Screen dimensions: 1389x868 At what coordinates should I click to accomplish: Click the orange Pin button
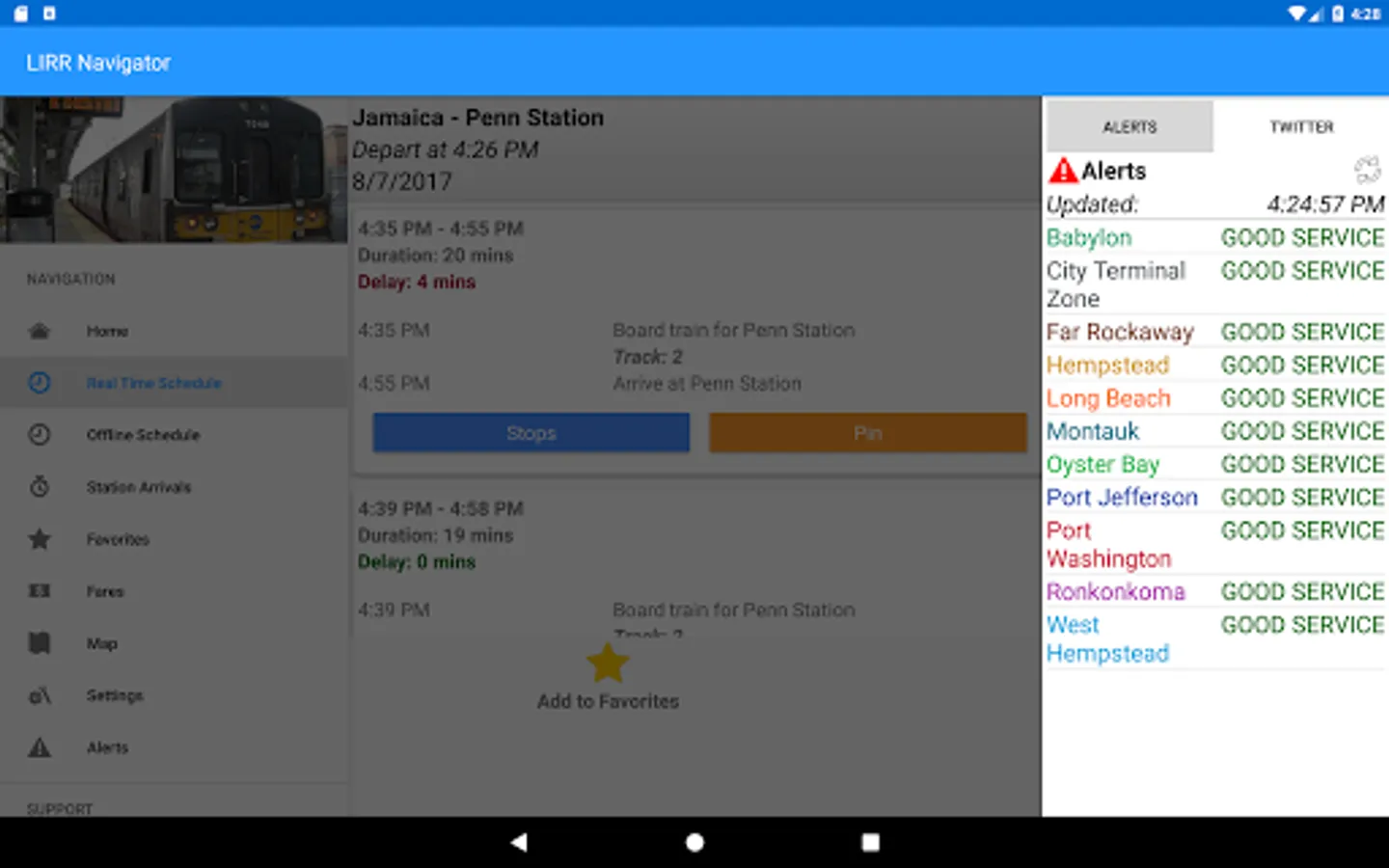pos(868,433)
